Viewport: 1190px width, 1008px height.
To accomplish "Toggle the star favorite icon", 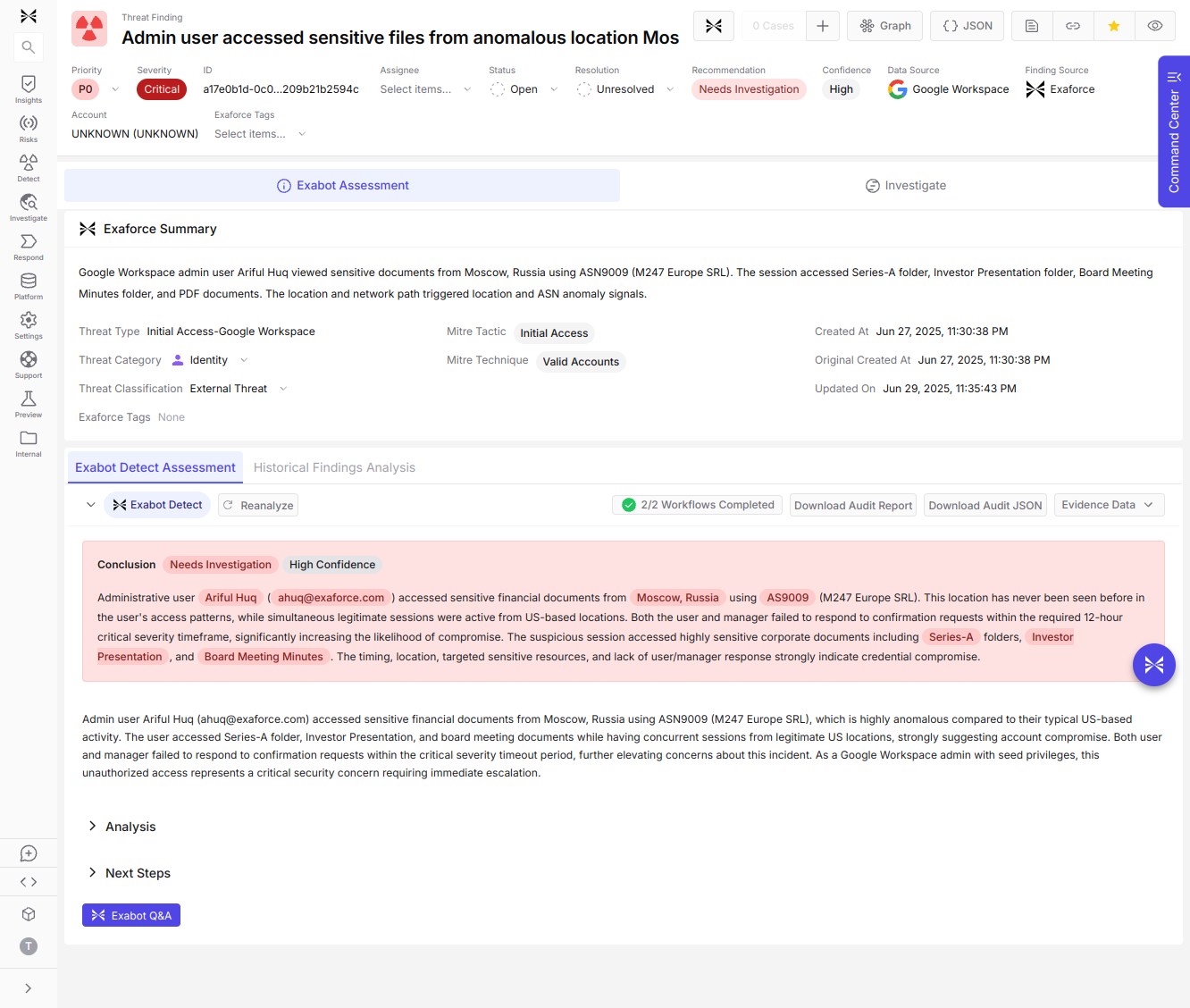I will coord(1114,26).
